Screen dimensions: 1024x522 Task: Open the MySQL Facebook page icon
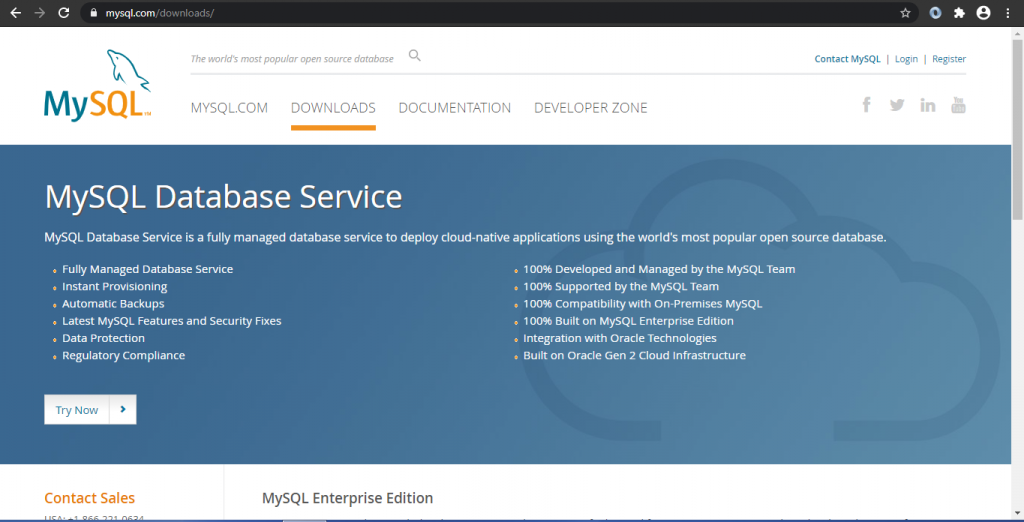pyautogui.click(x=867, y=105)
